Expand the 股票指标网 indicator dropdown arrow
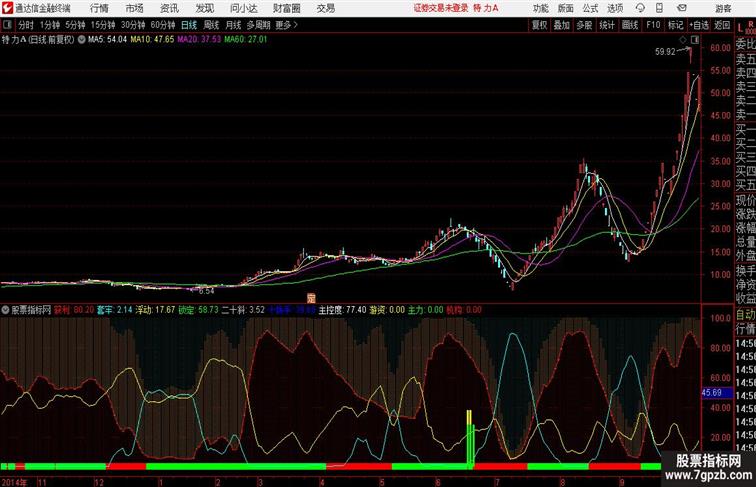The image size is (756, 487). pos(5,310)
